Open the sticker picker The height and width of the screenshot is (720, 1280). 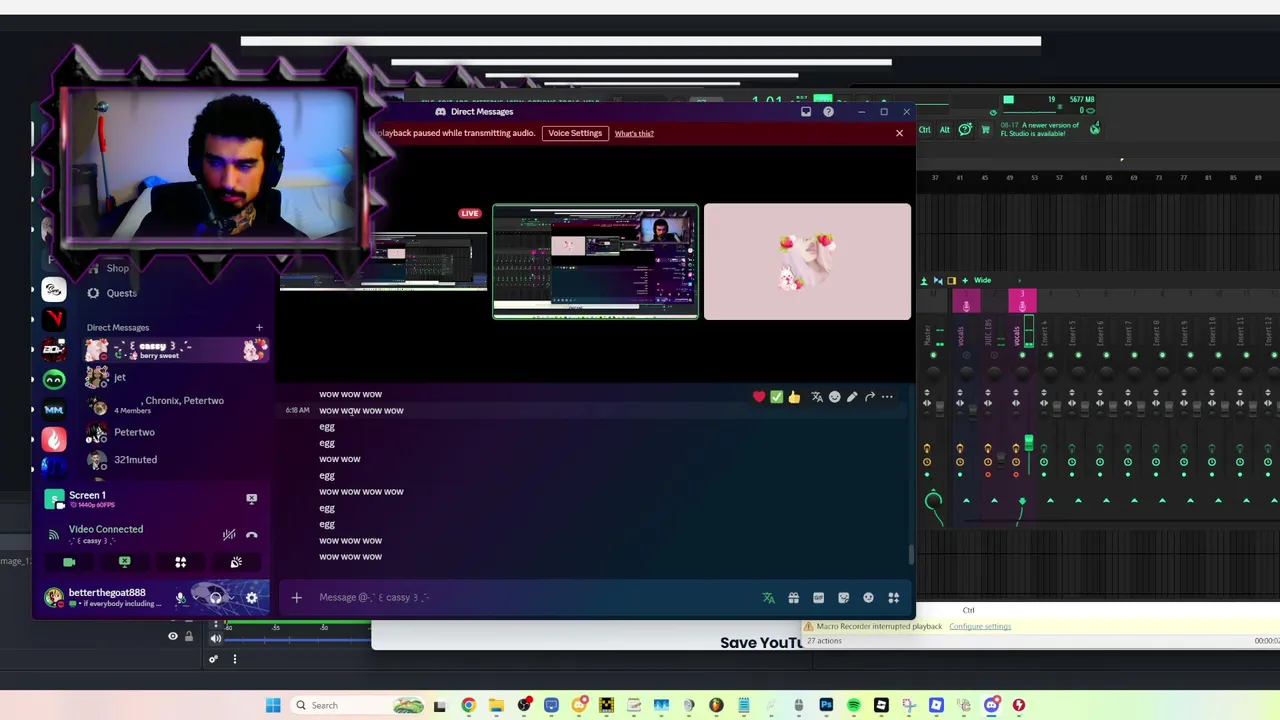click(x=843, y=598)
